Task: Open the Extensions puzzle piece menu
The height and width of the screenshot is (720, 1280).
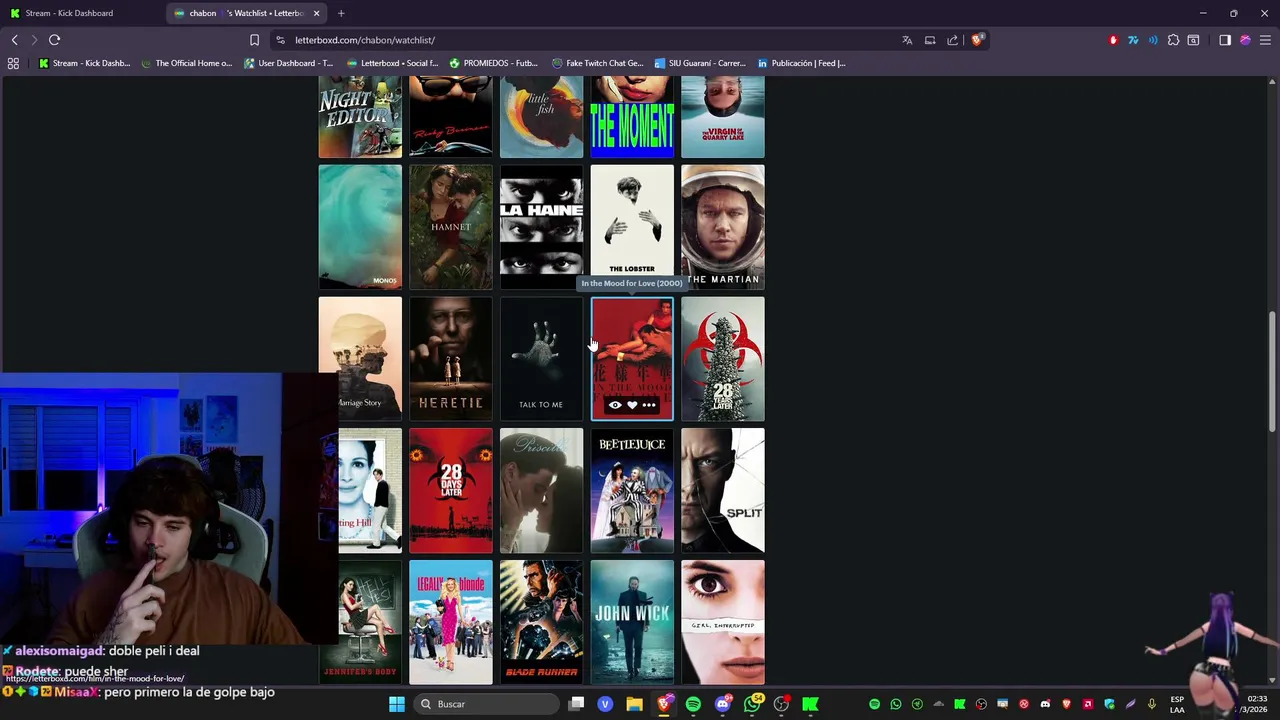Action: point(1173,40)
